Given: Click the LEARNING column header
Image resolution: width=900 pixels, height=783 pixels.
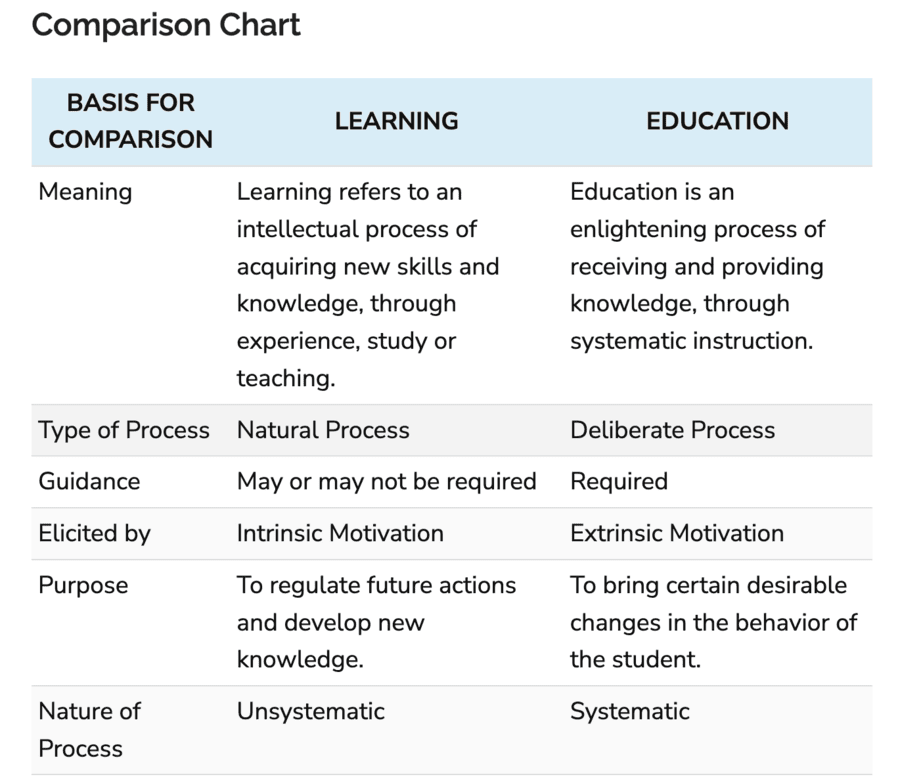Looking at the screenshot, I should [x=397, y=121].
